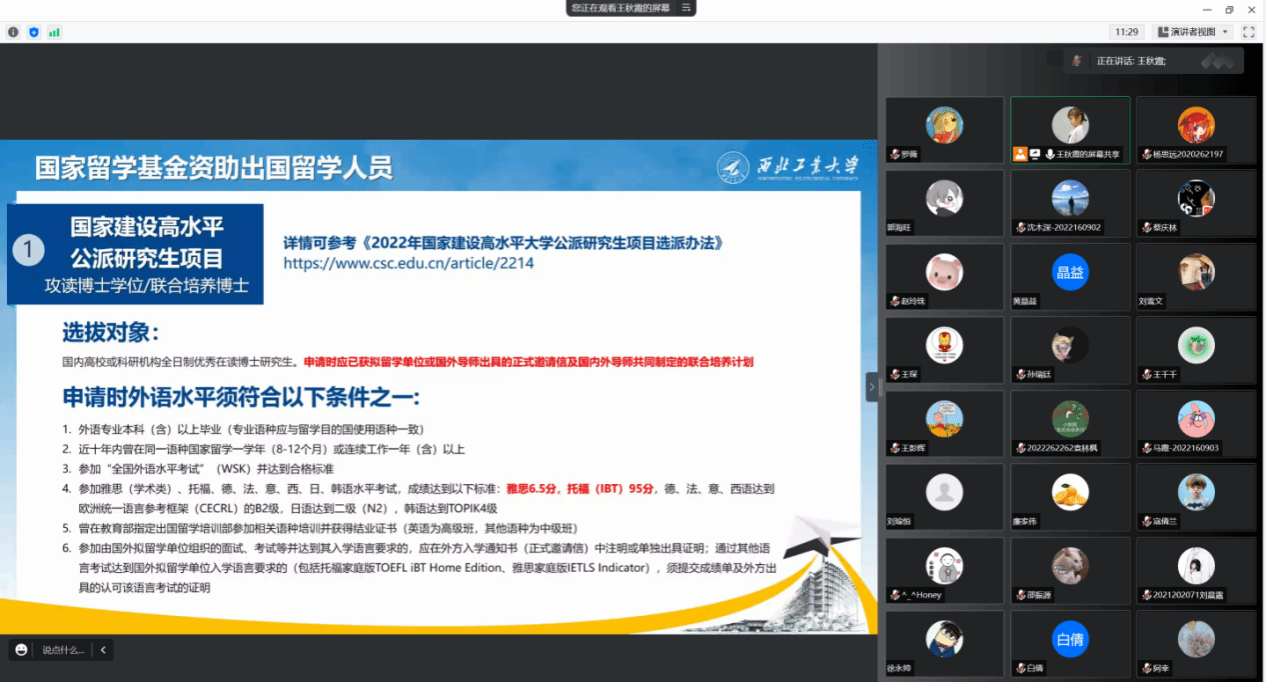Collapse the chat bar with left chevron
The width and height of the screenshot is (1266, 682).
[x=102, y=650]
